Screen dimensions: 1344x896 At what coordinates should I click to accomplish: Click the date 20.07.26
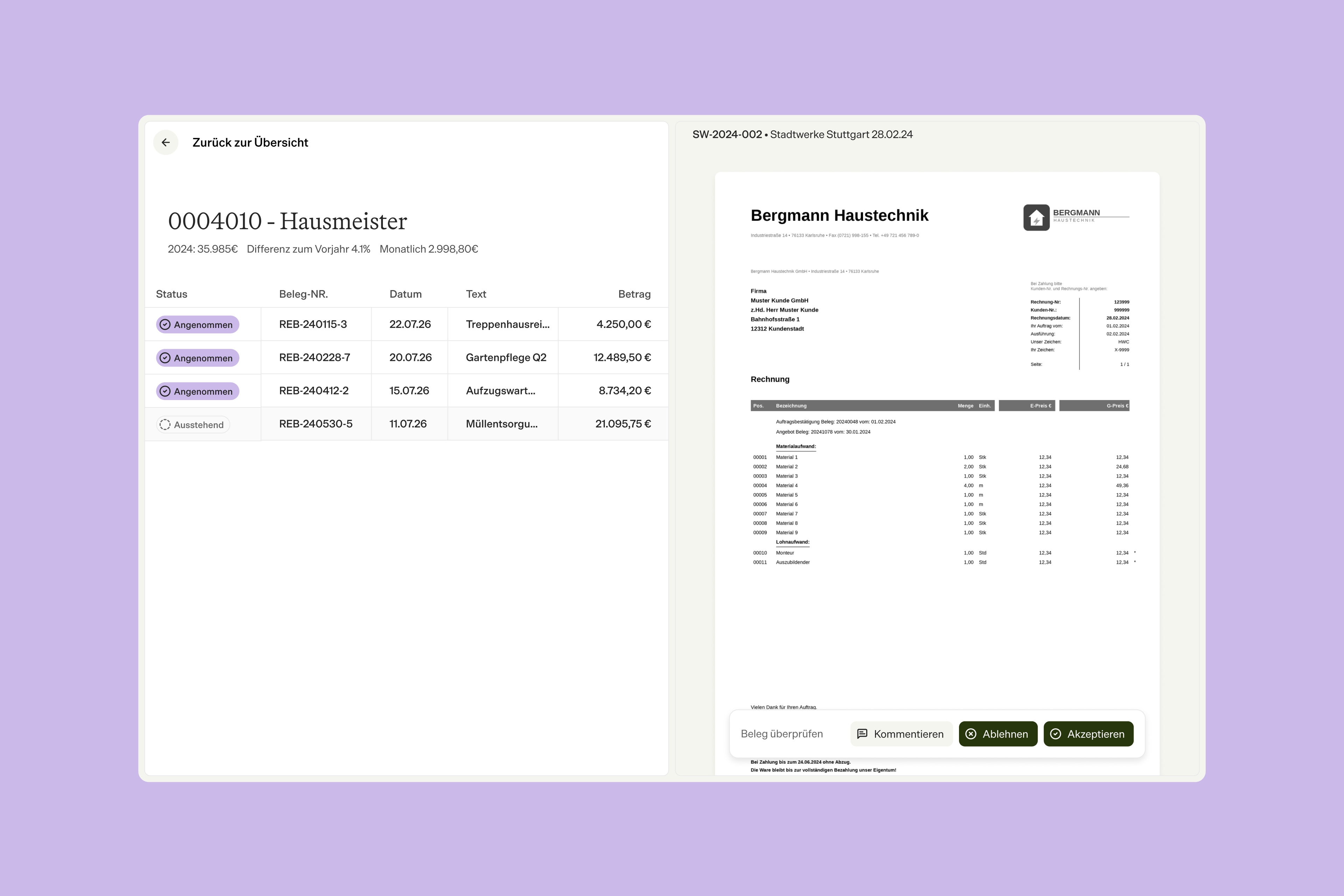point(410,357)
